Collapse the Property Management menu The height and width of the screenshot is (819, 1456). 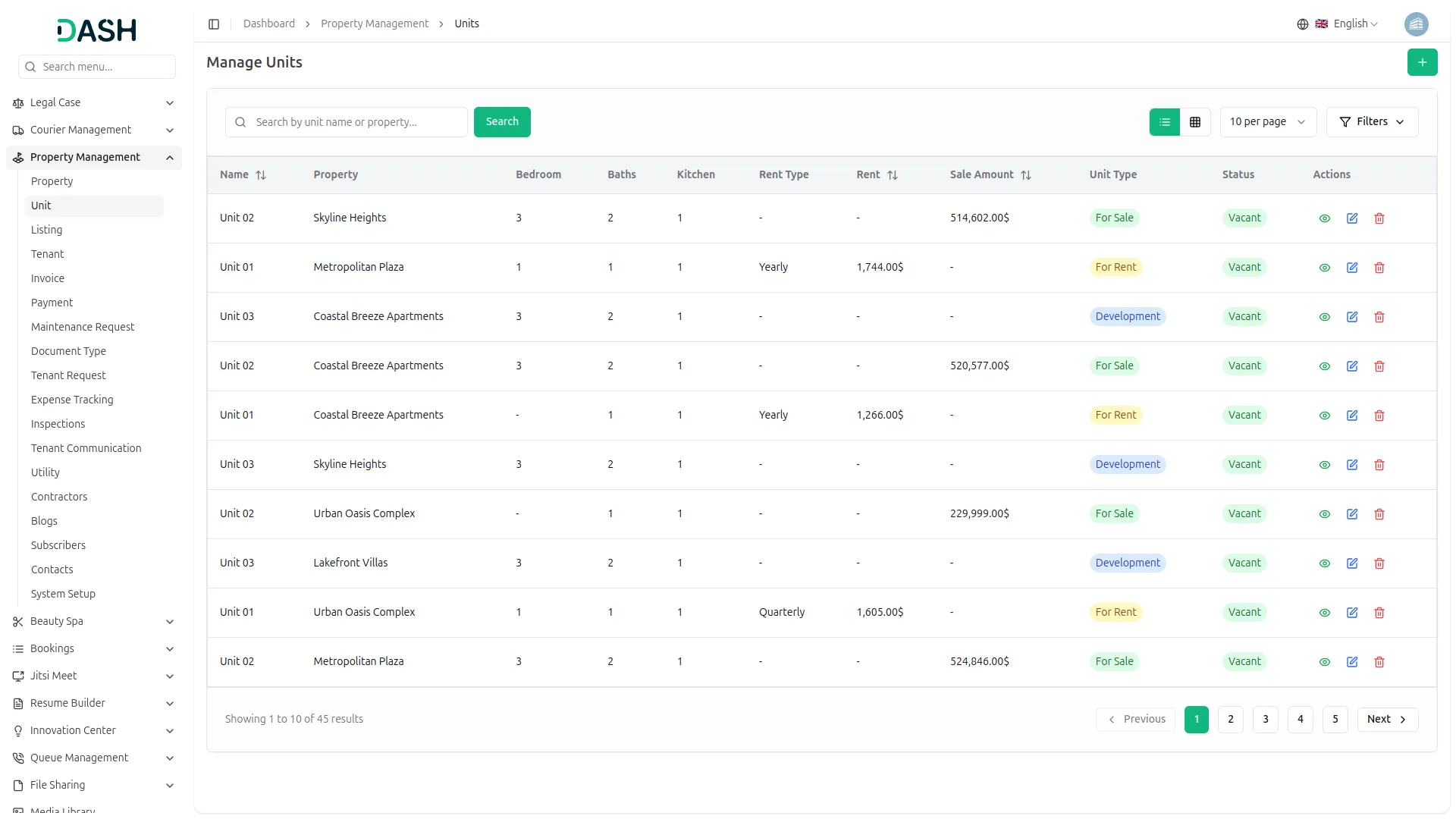(x=169, y=158)
